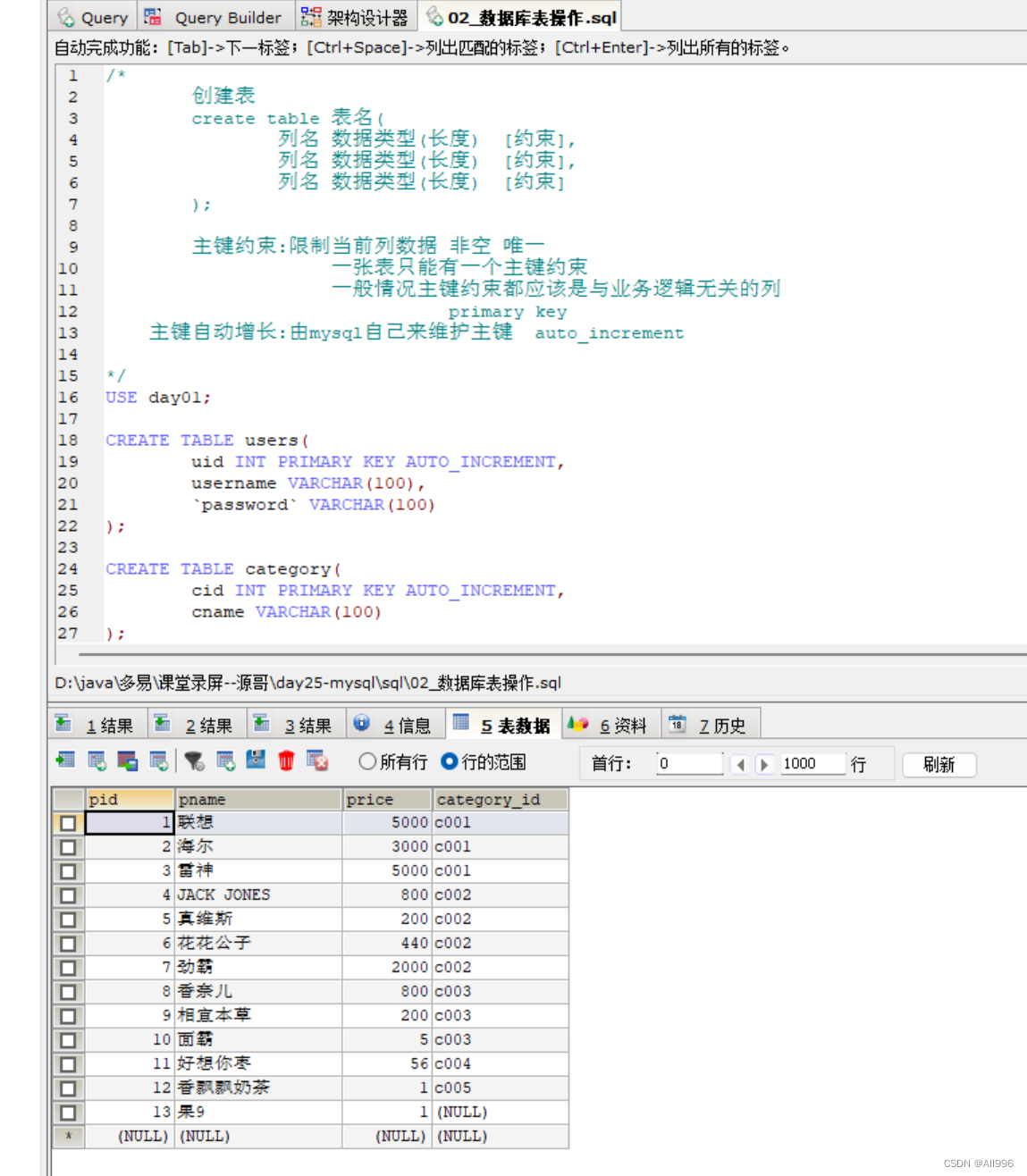Image resolution: width=1027 pixels, height=1176 pixels.
Task: Select the pname cell JACK JONES
Action: pyautogui.click(x=258, y=895)
